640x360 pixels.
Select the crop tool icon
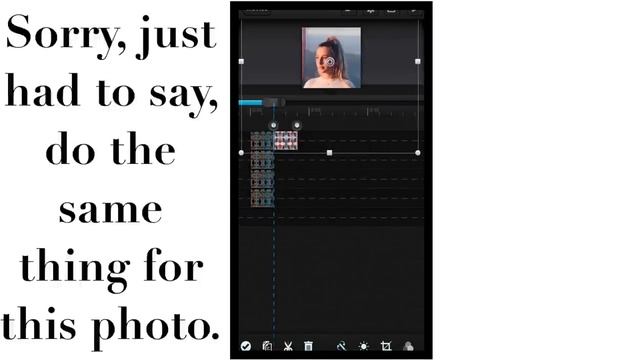[x=386, y=347]
